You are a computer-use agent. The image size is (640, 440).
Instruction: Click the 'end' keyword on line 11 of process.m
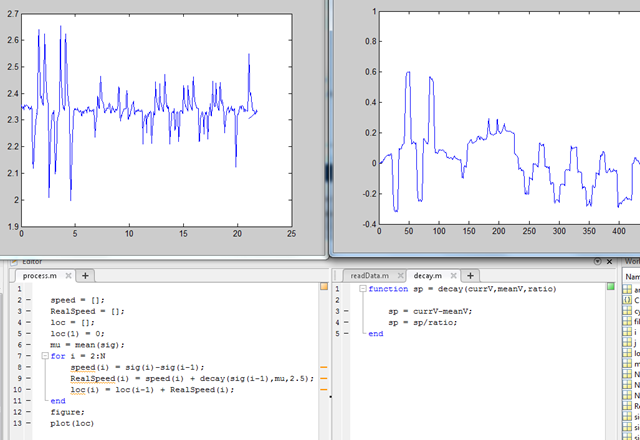[x=58, y=401]
